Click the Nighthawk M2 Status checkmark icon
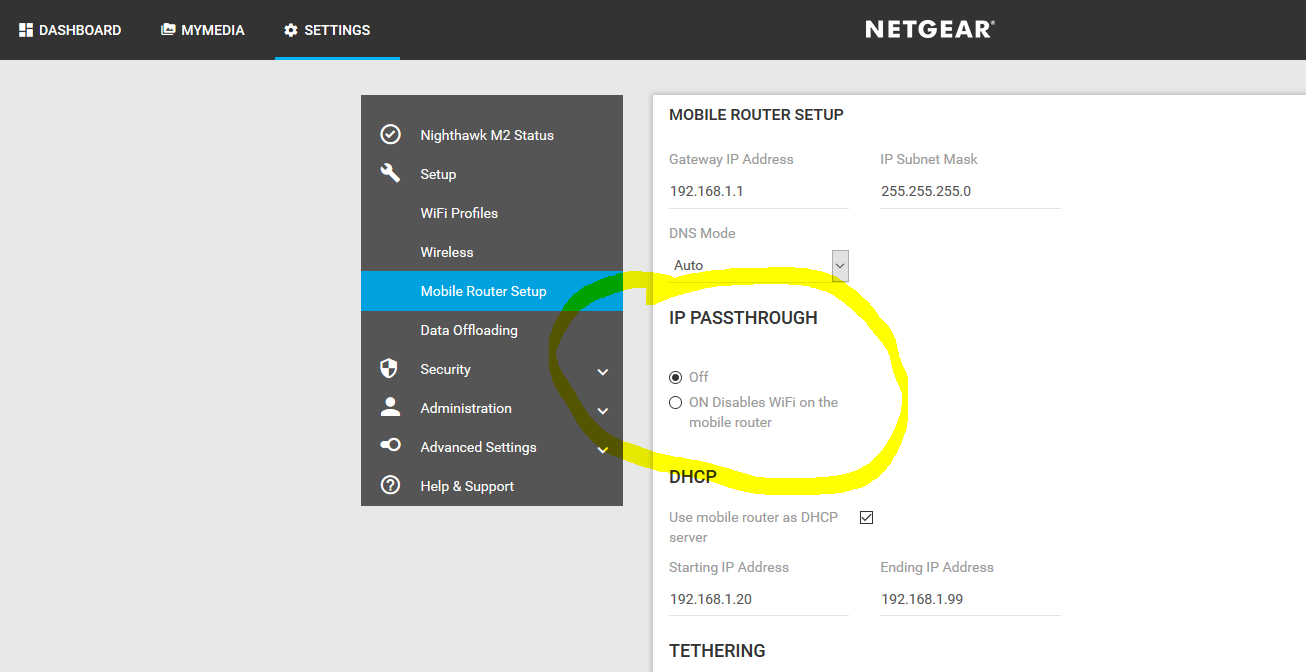 tap(391, 135)
